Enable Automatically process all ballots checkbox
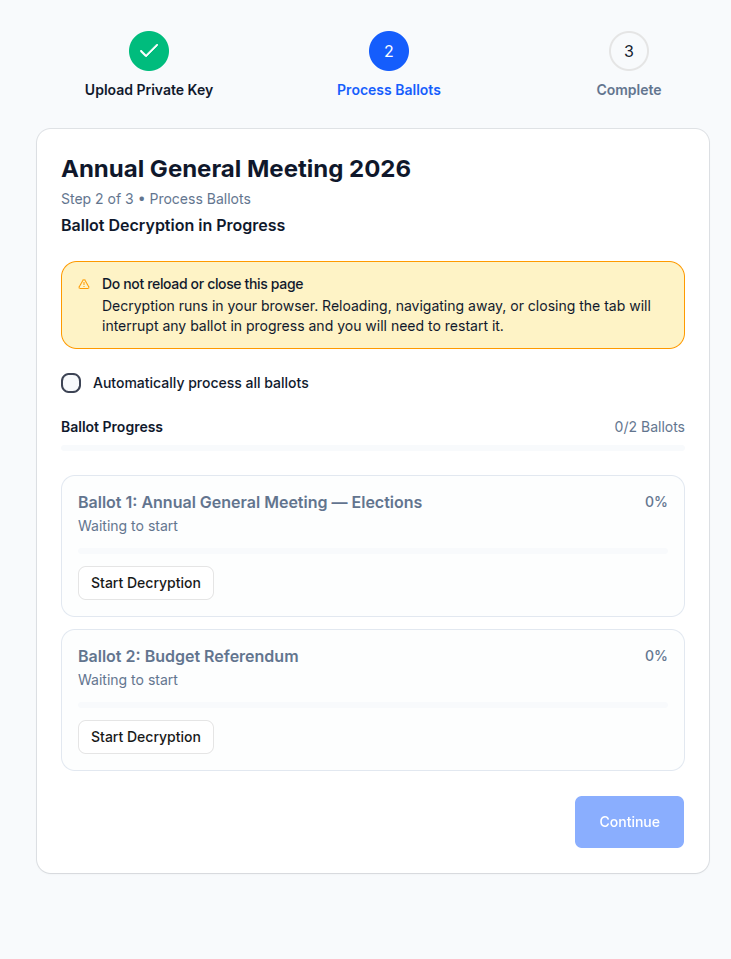The image size is (731, 959). [x=71, y=383]
